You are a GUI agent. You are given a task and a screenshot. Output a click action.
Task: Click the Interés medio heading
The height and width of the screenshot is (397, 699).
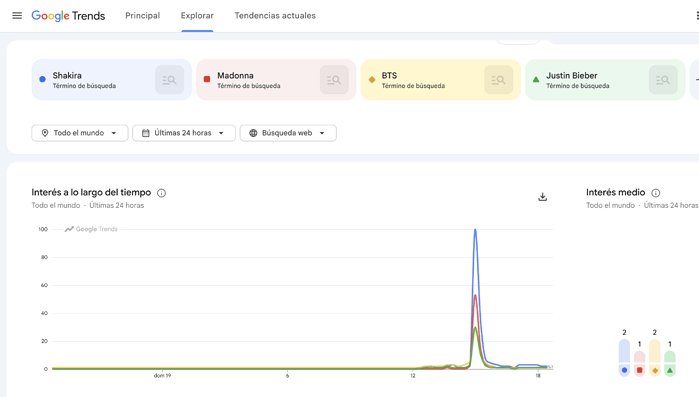[615, 192]
